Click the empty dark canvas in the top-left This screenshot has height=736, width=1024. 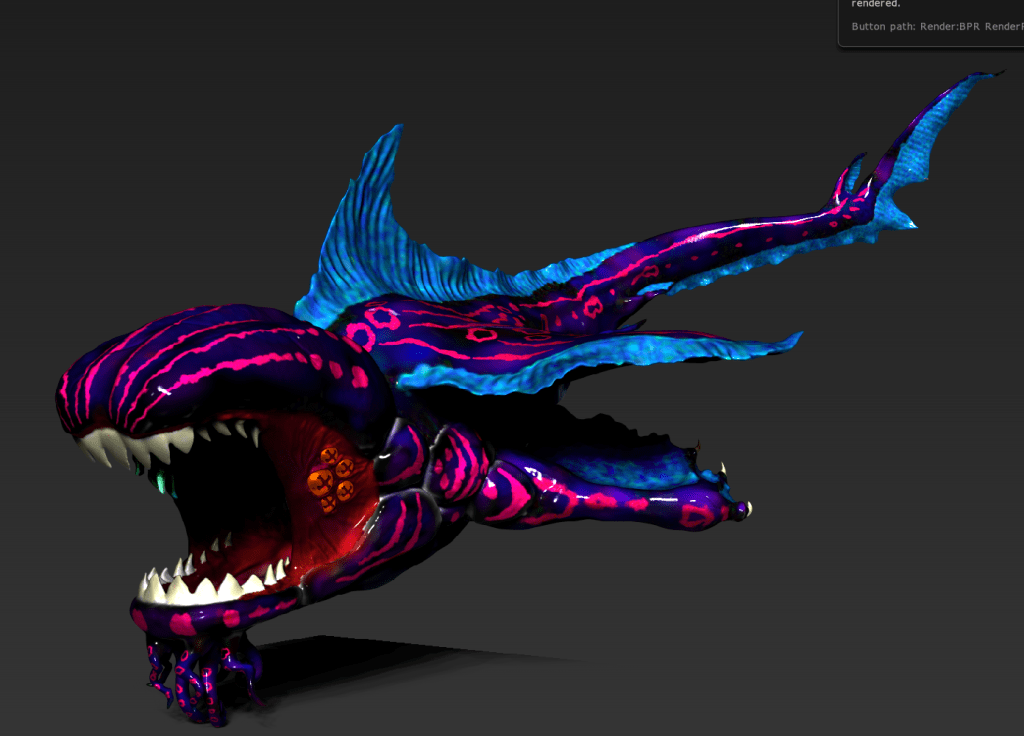pyautogui.click(x=150, y=120)
